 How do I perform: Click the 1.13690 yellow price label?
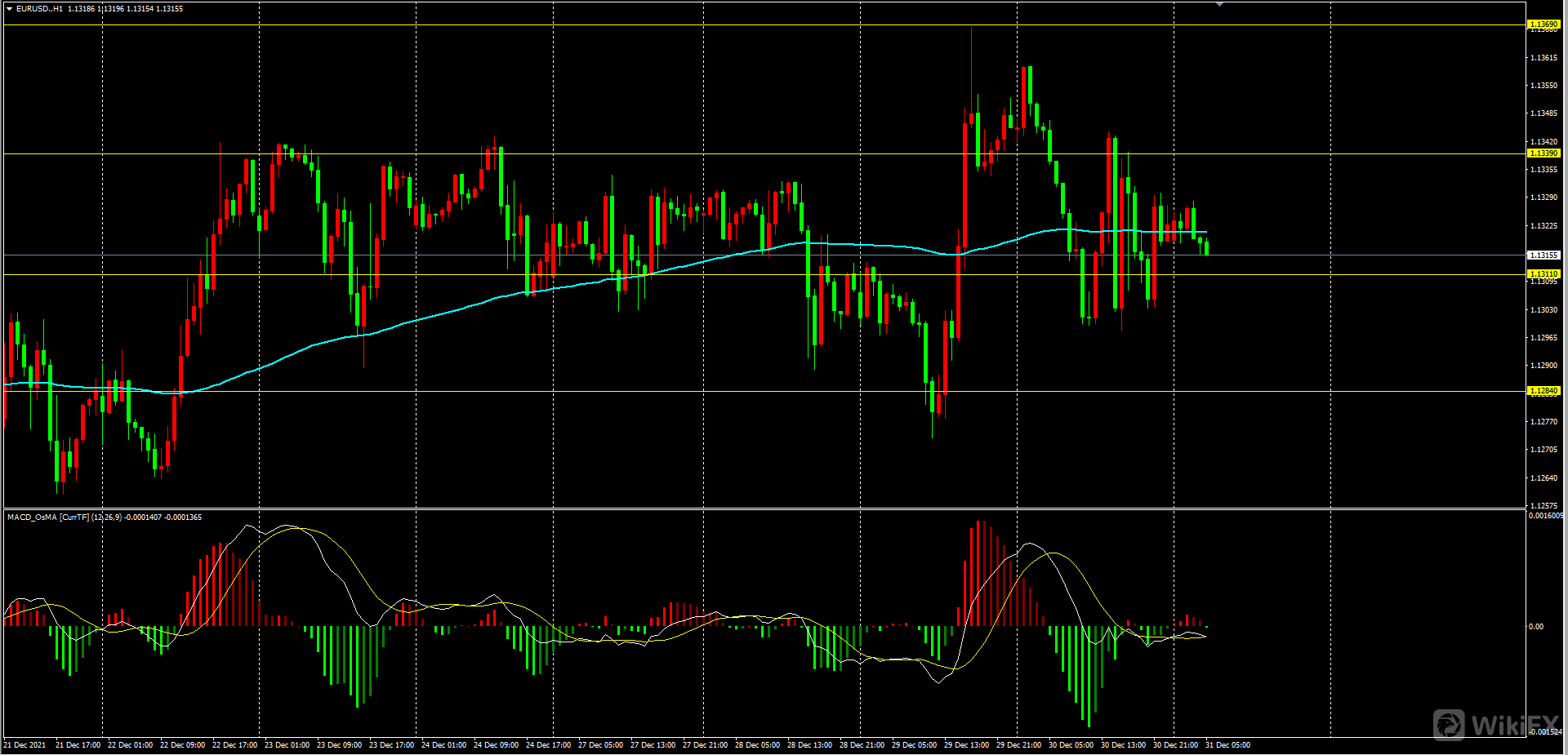click(1543, 24)
